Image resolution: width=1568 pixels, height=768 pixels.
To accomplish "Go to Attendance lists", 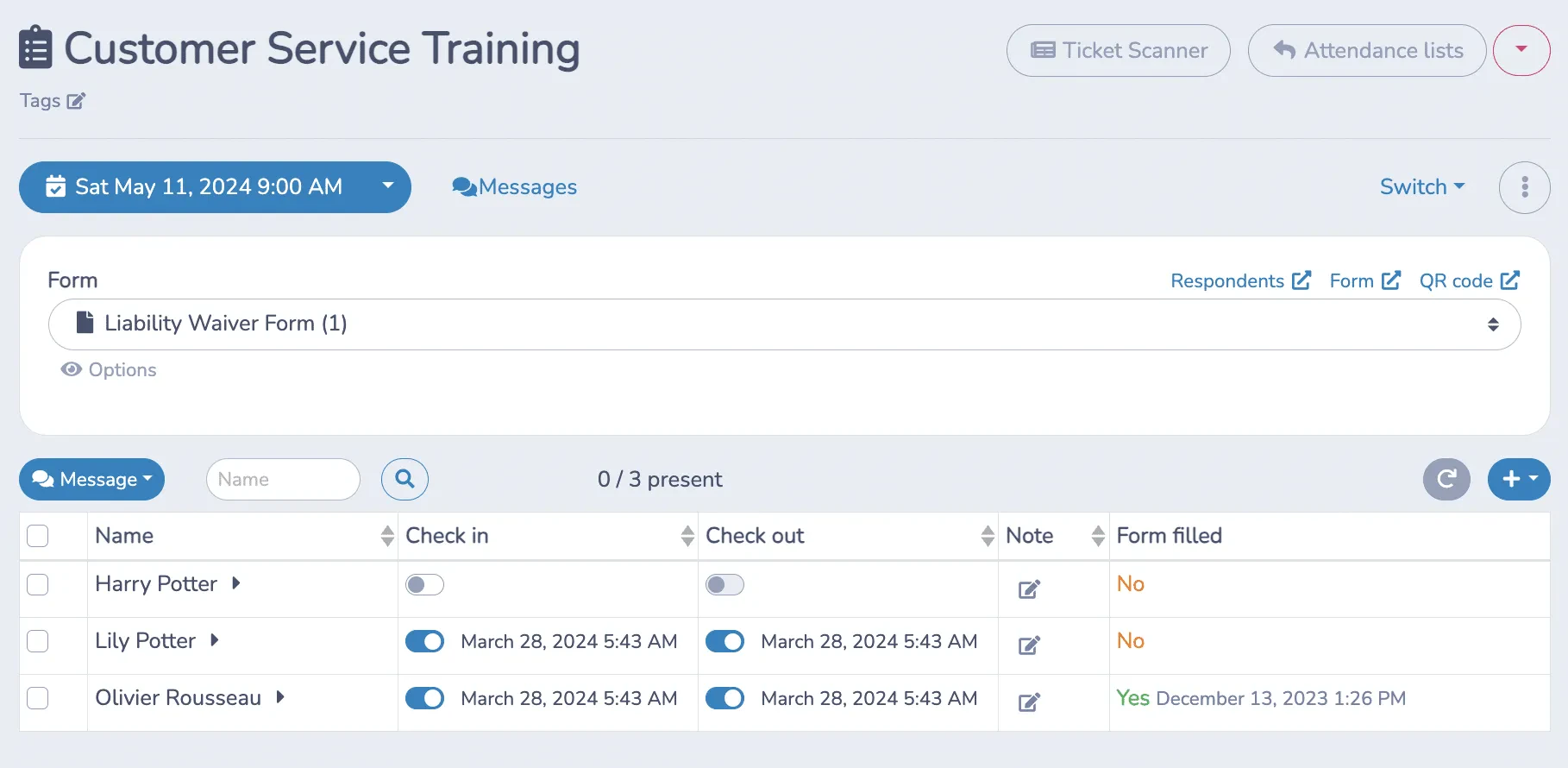I will [1367, 51].
